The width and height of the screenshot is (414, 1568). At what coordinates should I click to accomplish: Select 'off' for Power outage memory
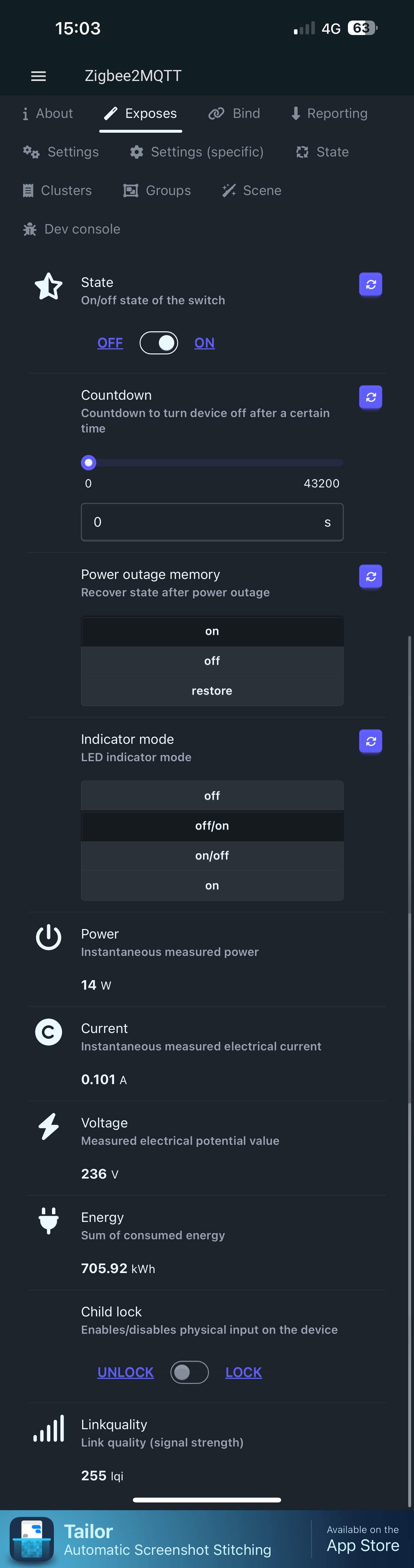[x=212, y=661]
